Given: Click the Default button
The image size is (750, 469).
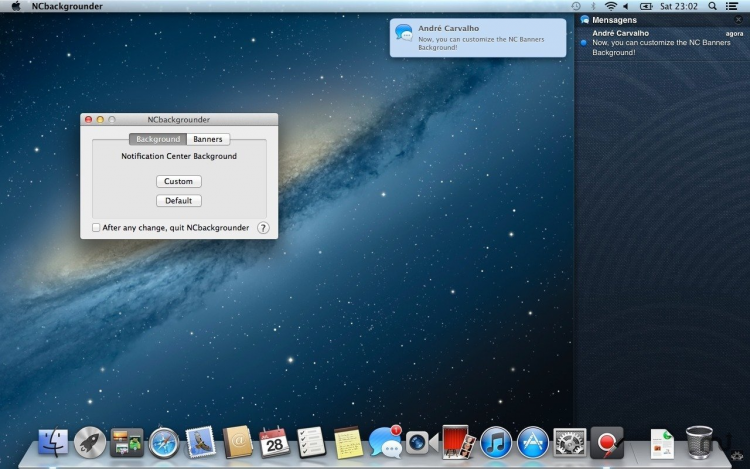Looking at the screenshot, I should click(x=178, y=201).
